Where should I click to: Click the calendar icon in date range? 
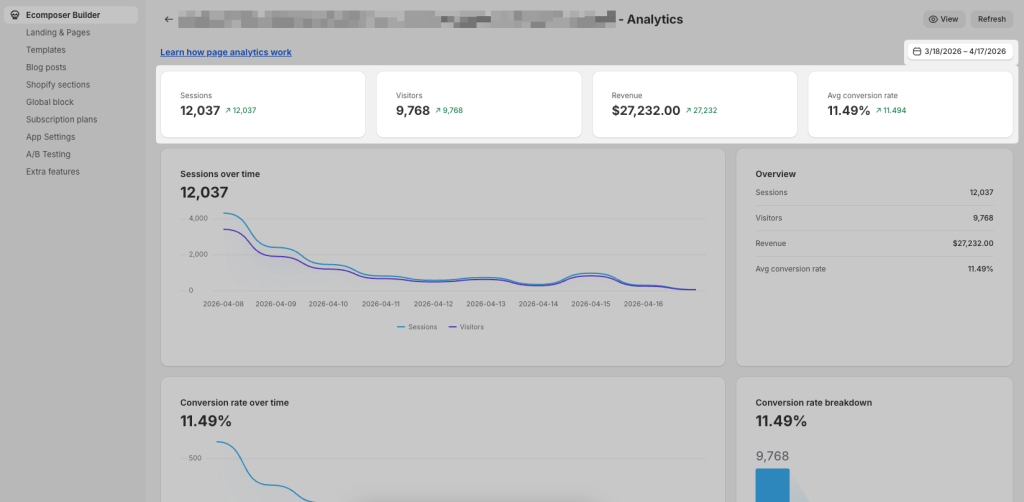pos(916,51)
